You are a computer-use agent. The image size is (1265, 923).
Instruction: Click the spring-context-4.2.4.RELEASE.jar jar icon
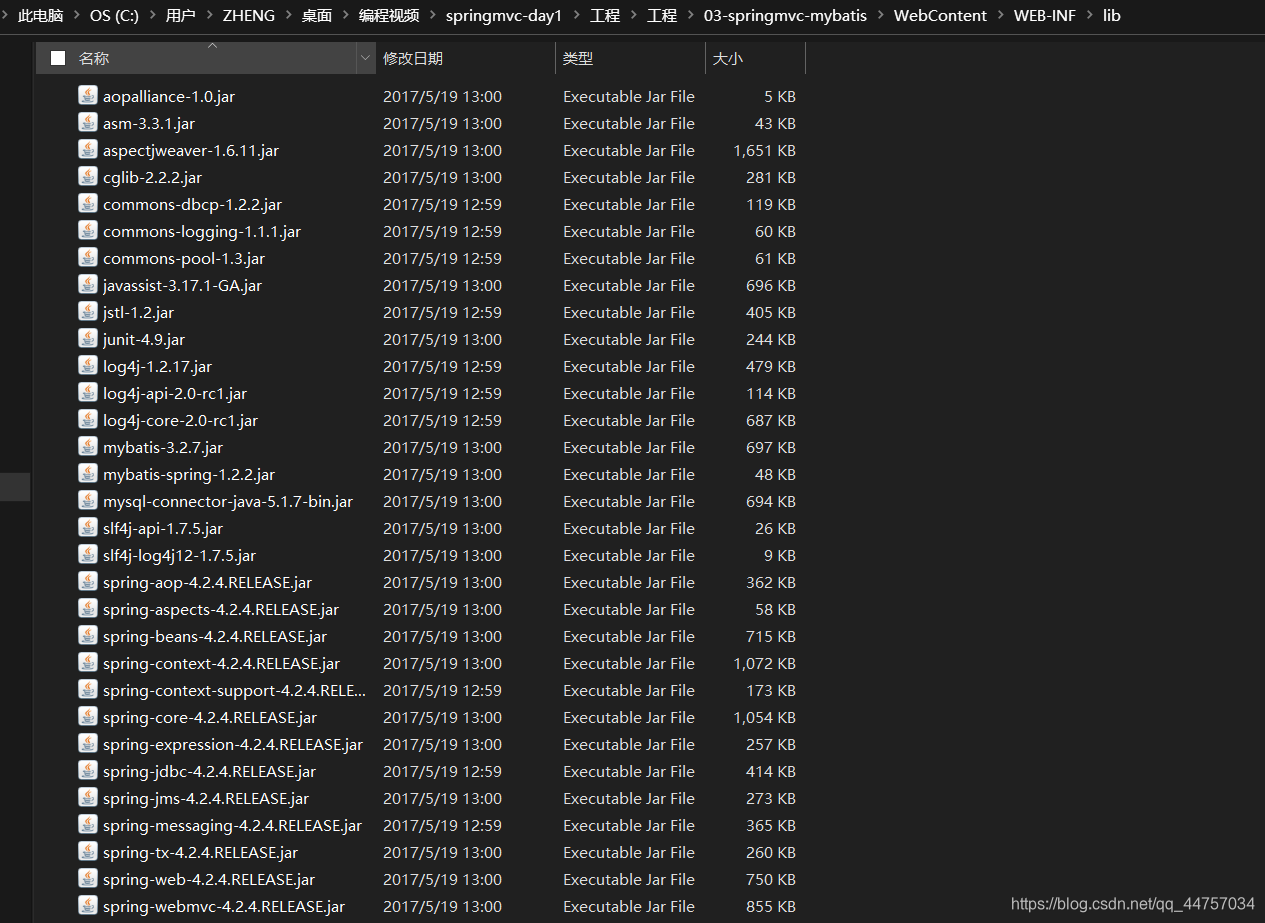pyautogui.click(x=88, y=663)
